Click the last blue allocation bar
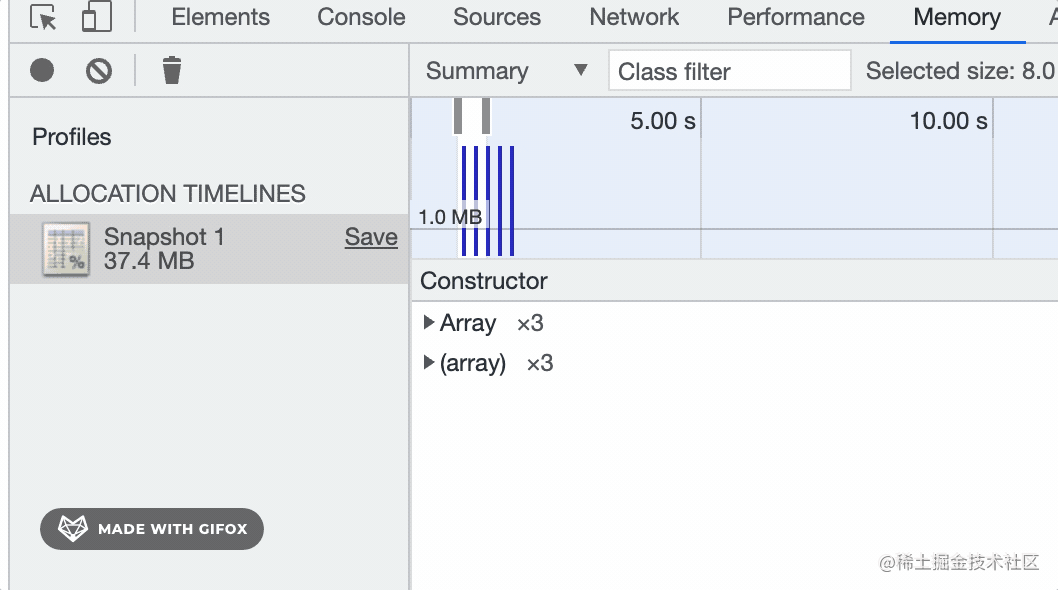 512,200
